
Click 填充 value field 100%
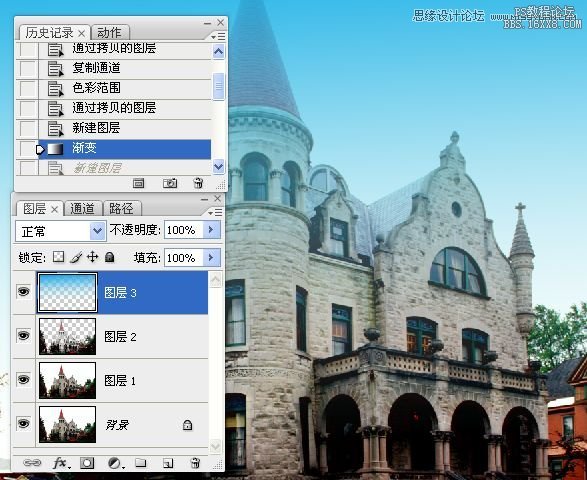[183, 258]
